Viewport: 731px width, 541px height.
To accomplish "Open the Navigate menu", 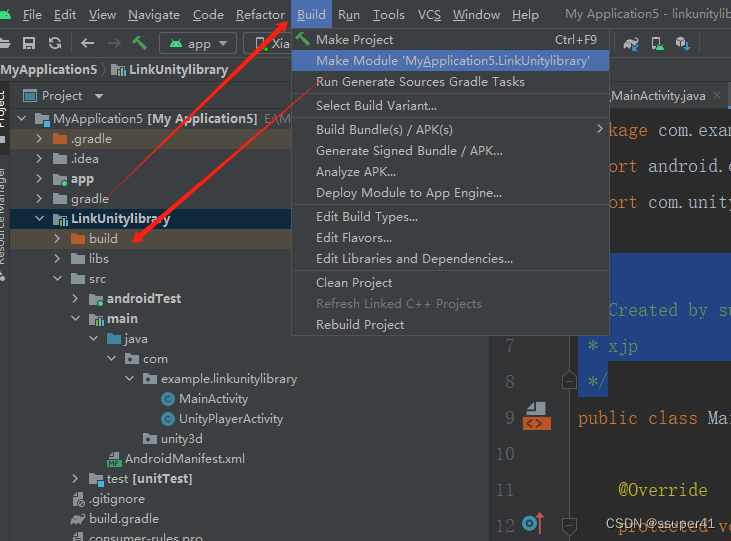I will coord(154,15).
